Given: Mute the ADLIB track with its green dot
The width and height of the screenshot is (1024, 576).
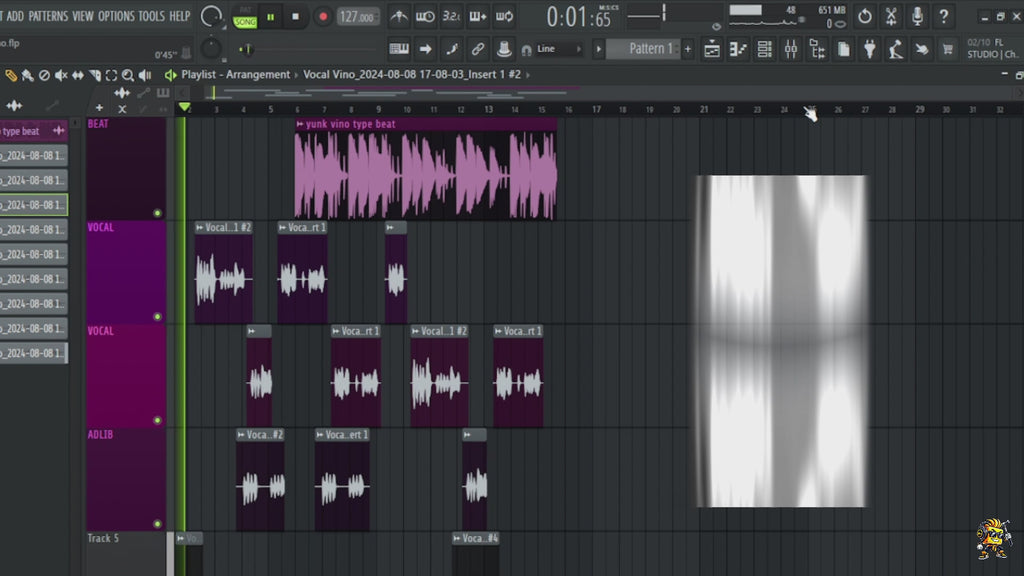Looking at the screenshot, I should point(157,523).
